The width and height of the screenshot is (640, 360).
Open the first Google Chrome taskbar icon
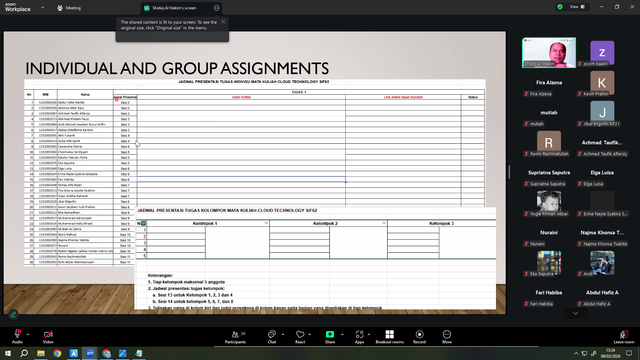57,353
